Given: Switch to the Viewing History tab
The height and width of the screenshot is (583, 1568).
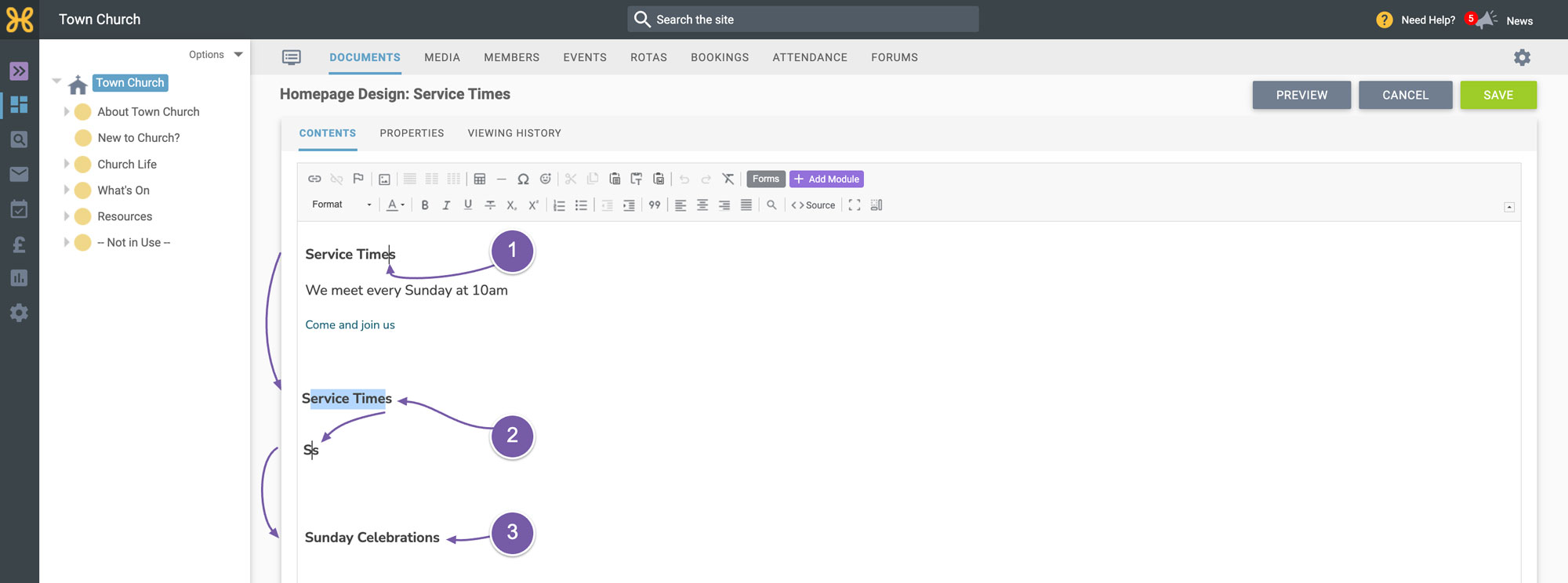Looking at the screenshot, I should pyautogui.click(x=514, y=133).
